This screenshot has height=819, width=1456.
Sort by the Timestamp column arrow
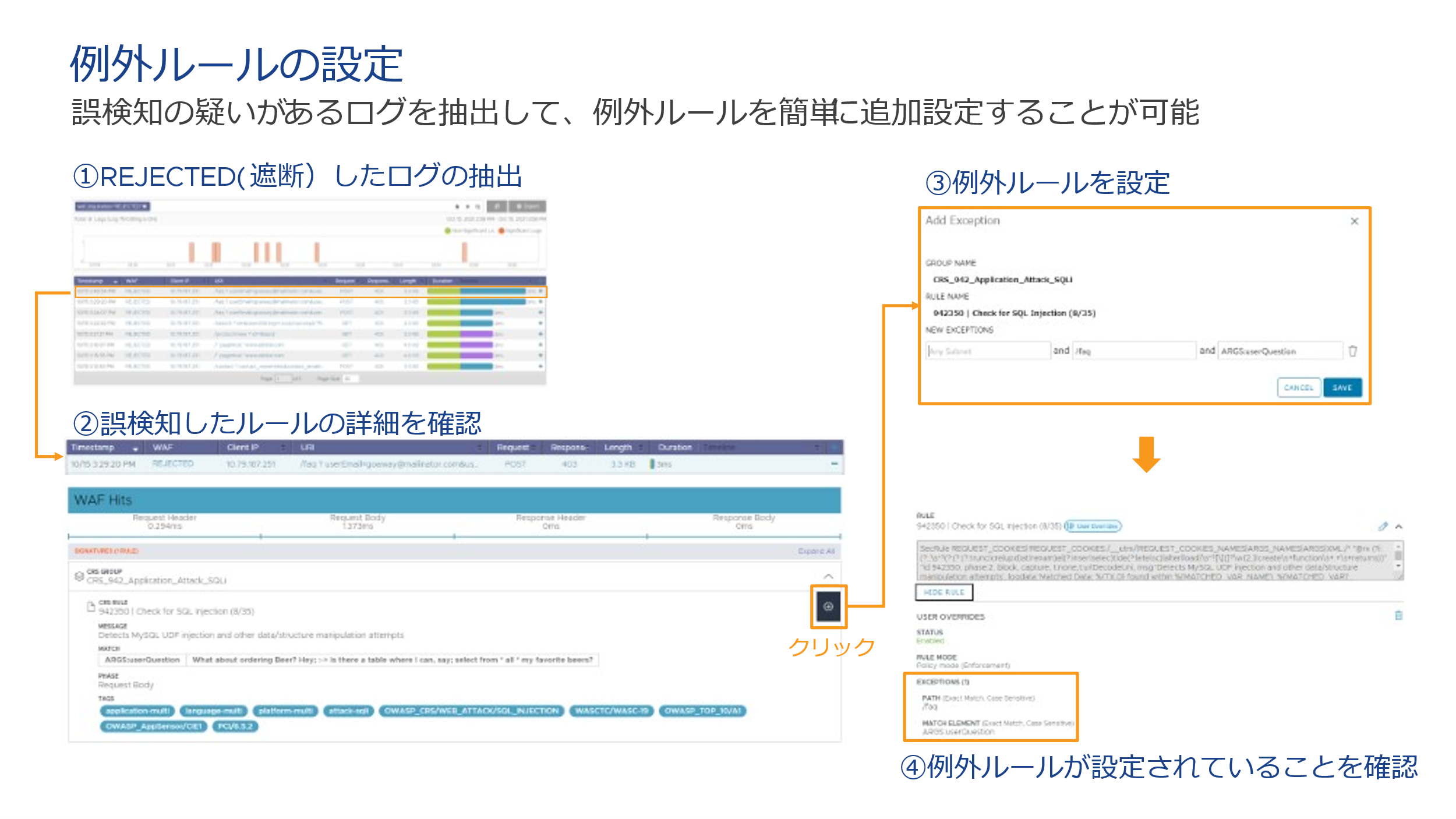click(x=135, y=448)
